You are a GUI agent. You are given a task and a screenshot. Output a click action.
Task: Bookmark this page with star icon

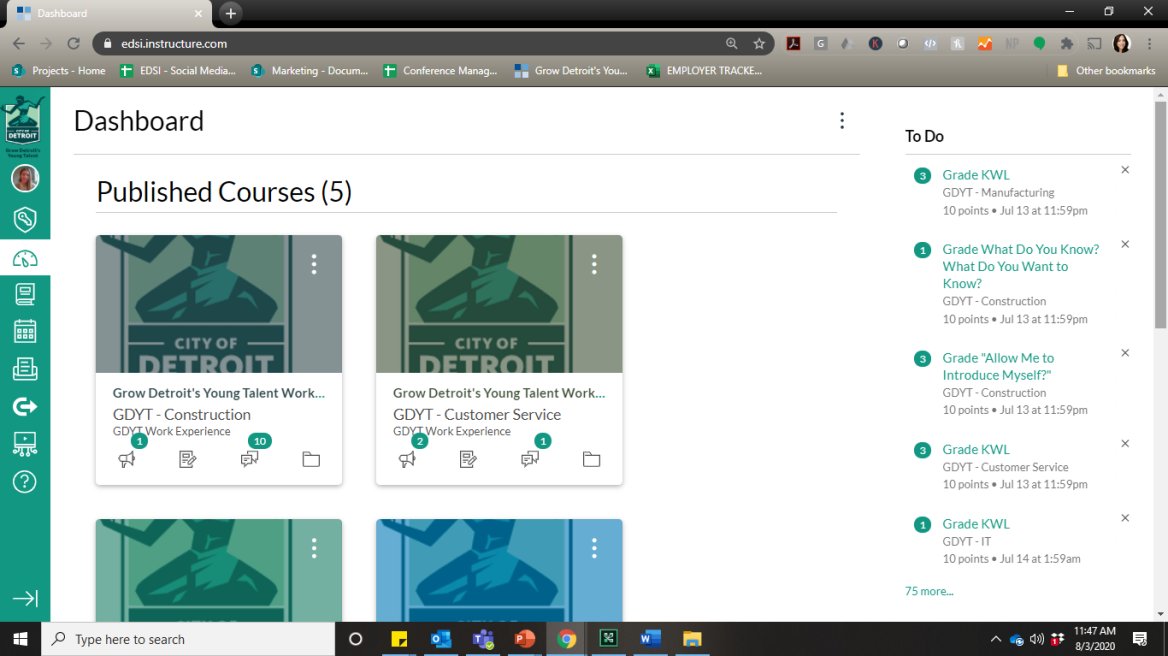[x=759, y=44]
